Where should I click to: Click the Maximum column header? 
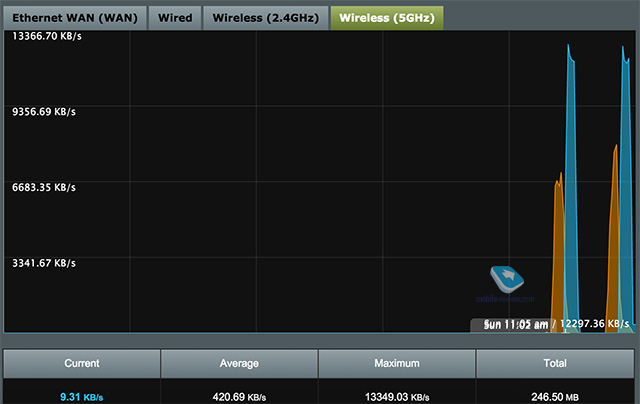click(397, 363)
